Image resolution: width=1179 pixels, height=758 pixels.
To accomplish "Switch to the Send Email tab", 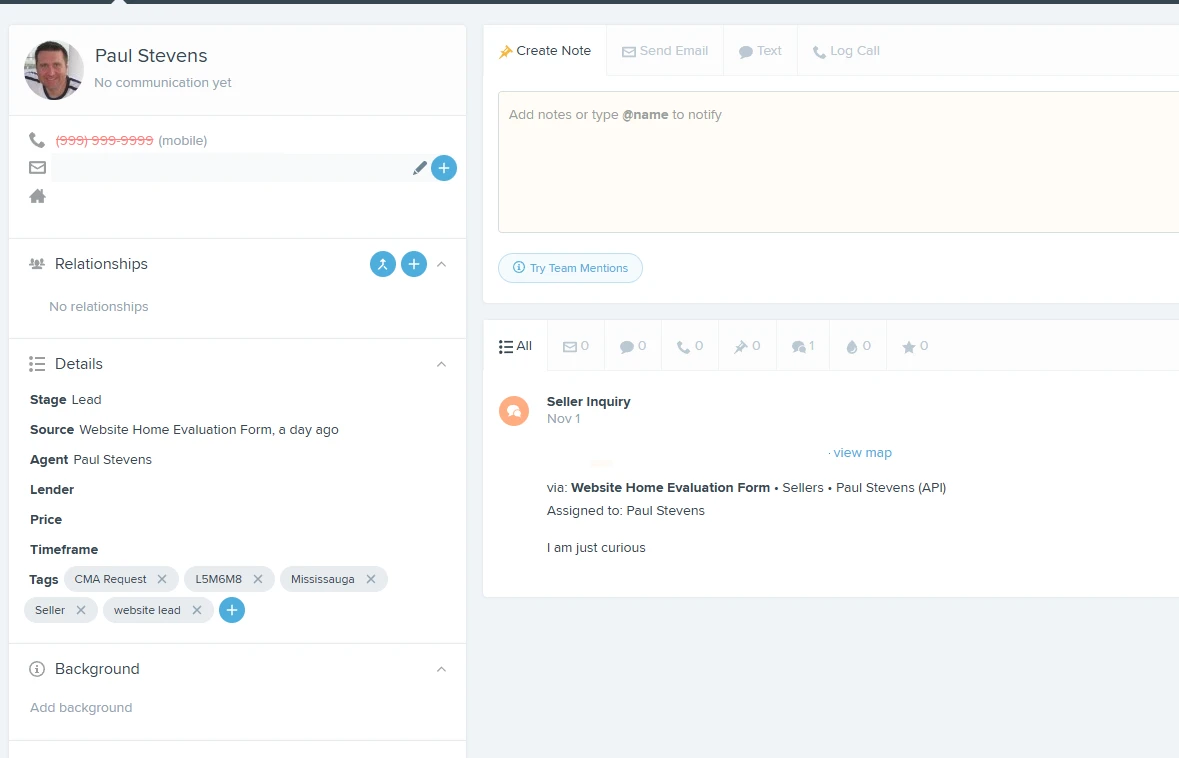I will (x=665, y=51).
